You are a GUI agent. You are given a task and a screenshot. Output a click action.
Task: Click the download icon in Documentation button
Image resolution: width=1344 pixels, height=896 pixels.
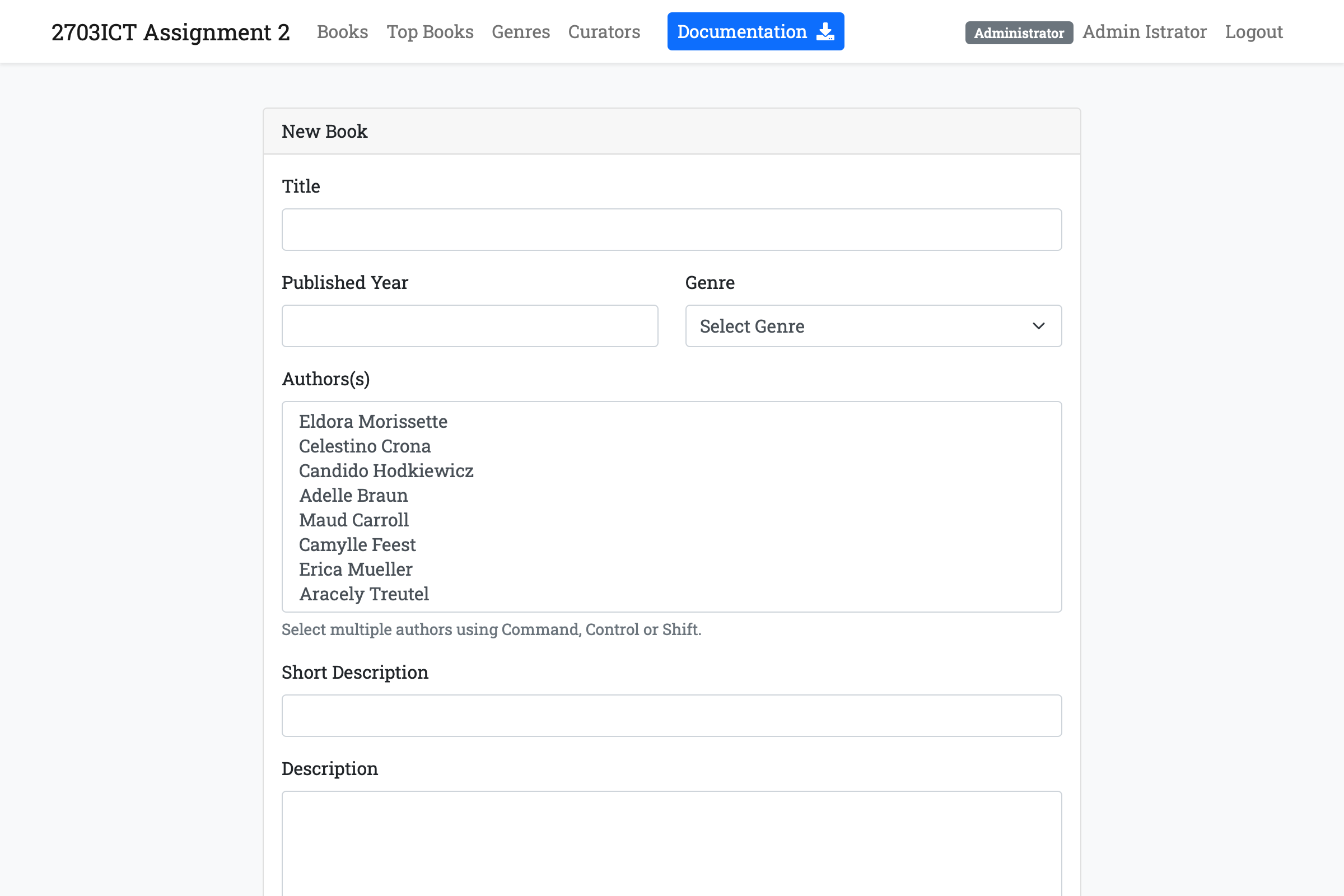(x=825, y=31)
